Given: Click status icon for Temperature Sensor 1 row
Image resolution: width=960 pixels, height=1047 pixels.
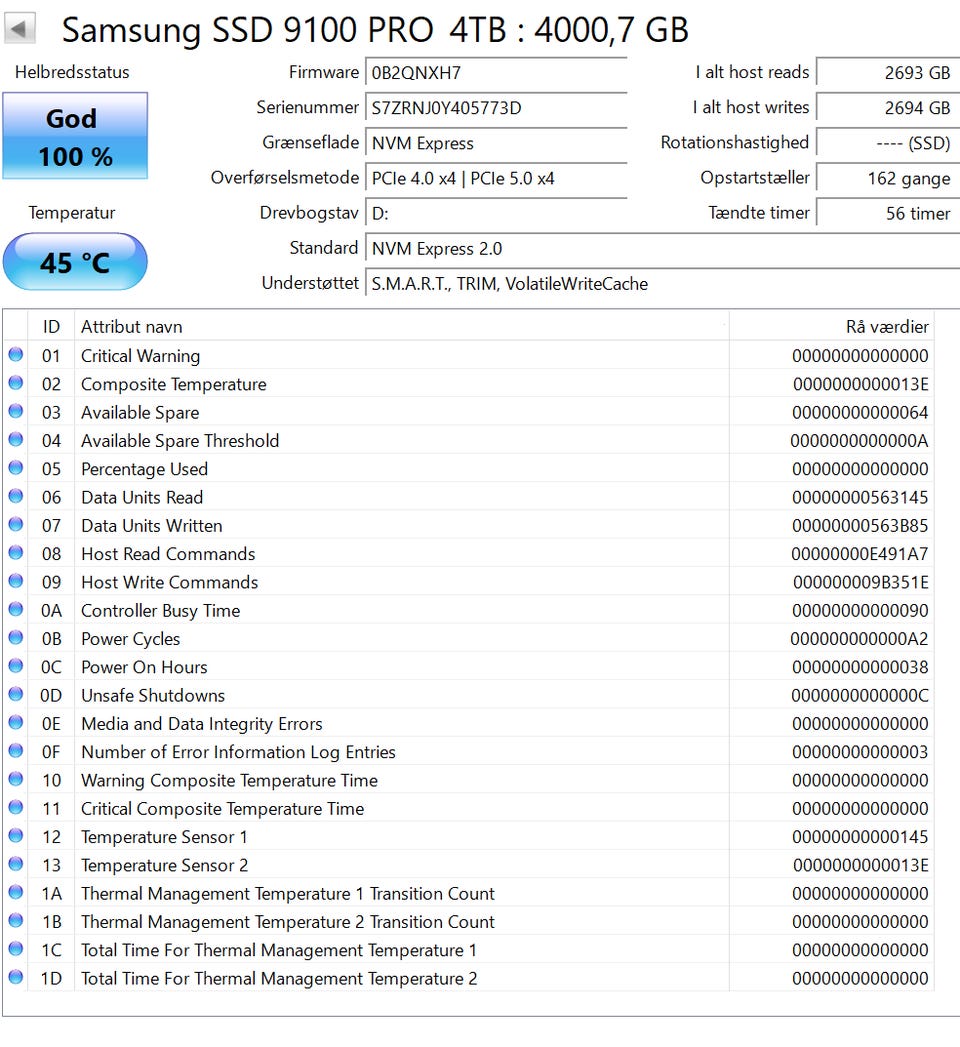Looking at the screenshot, I should (15, 835).
